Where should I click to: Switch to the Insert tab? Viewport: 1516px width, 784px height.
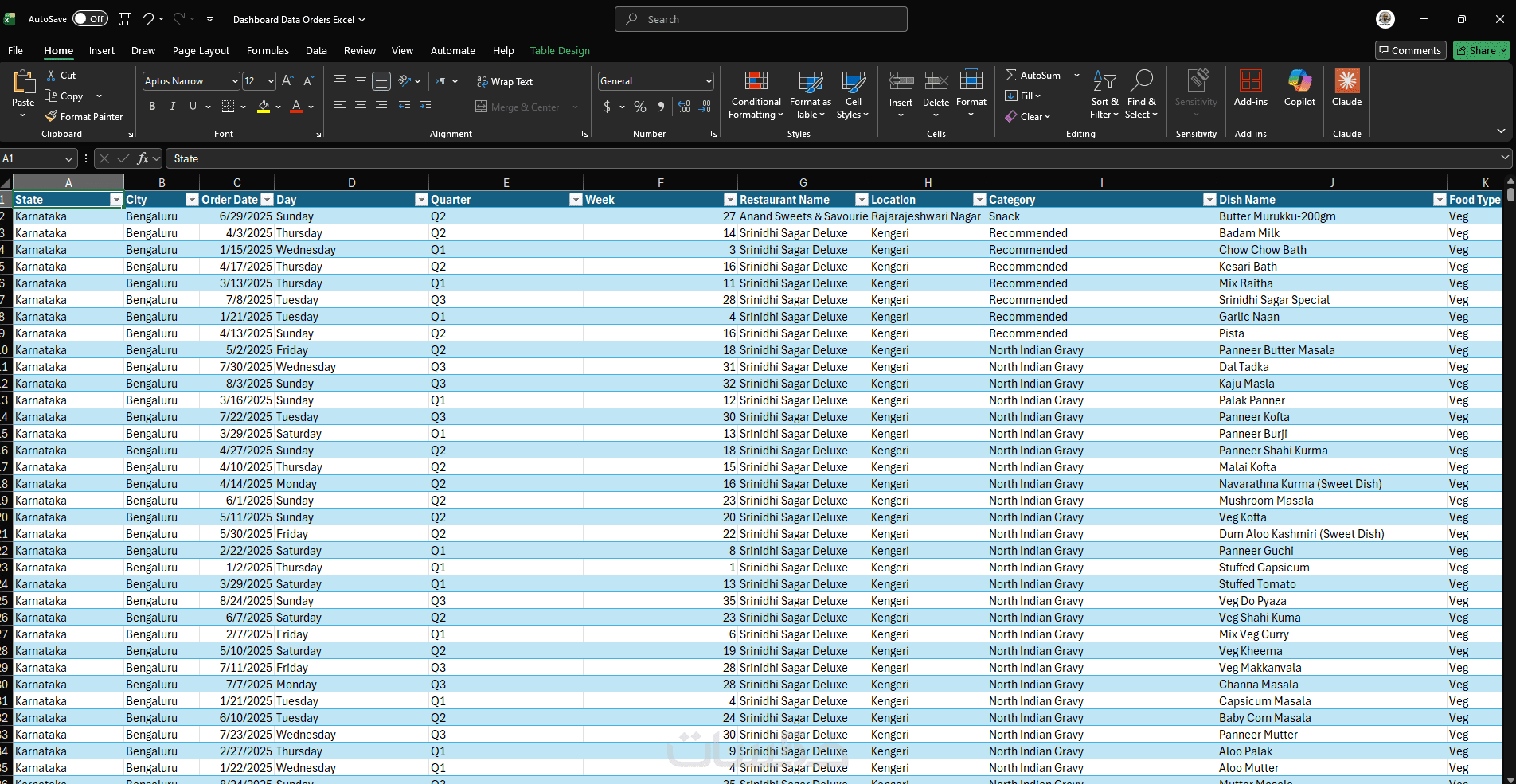point(102,50)
